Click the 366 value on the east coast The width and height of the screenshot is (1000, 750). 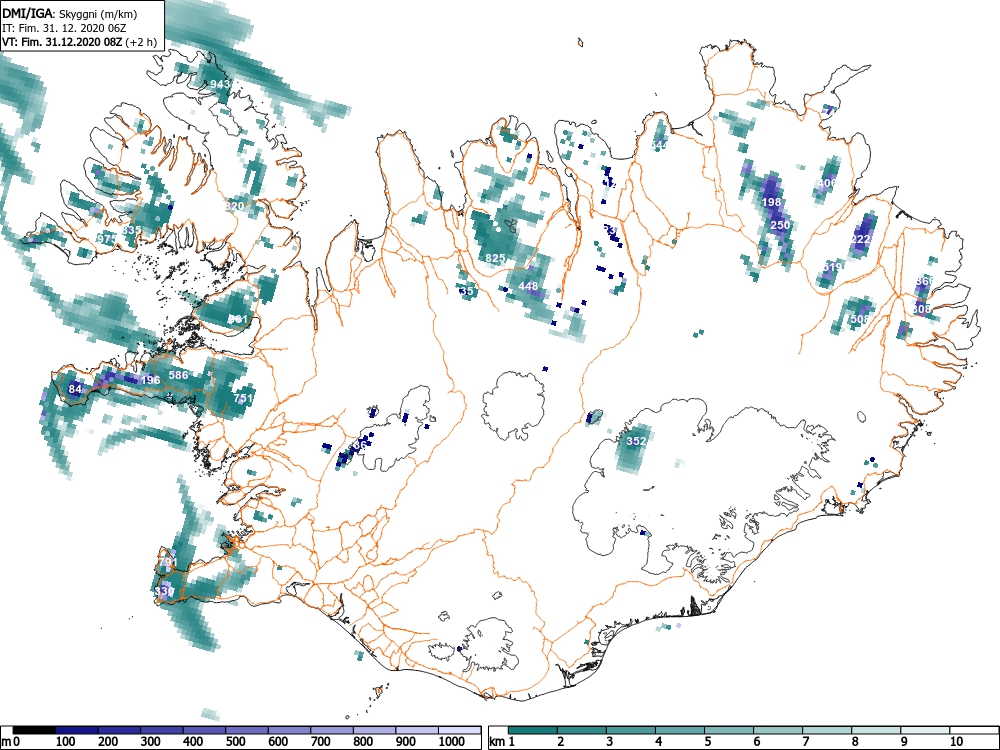point(924,281)
